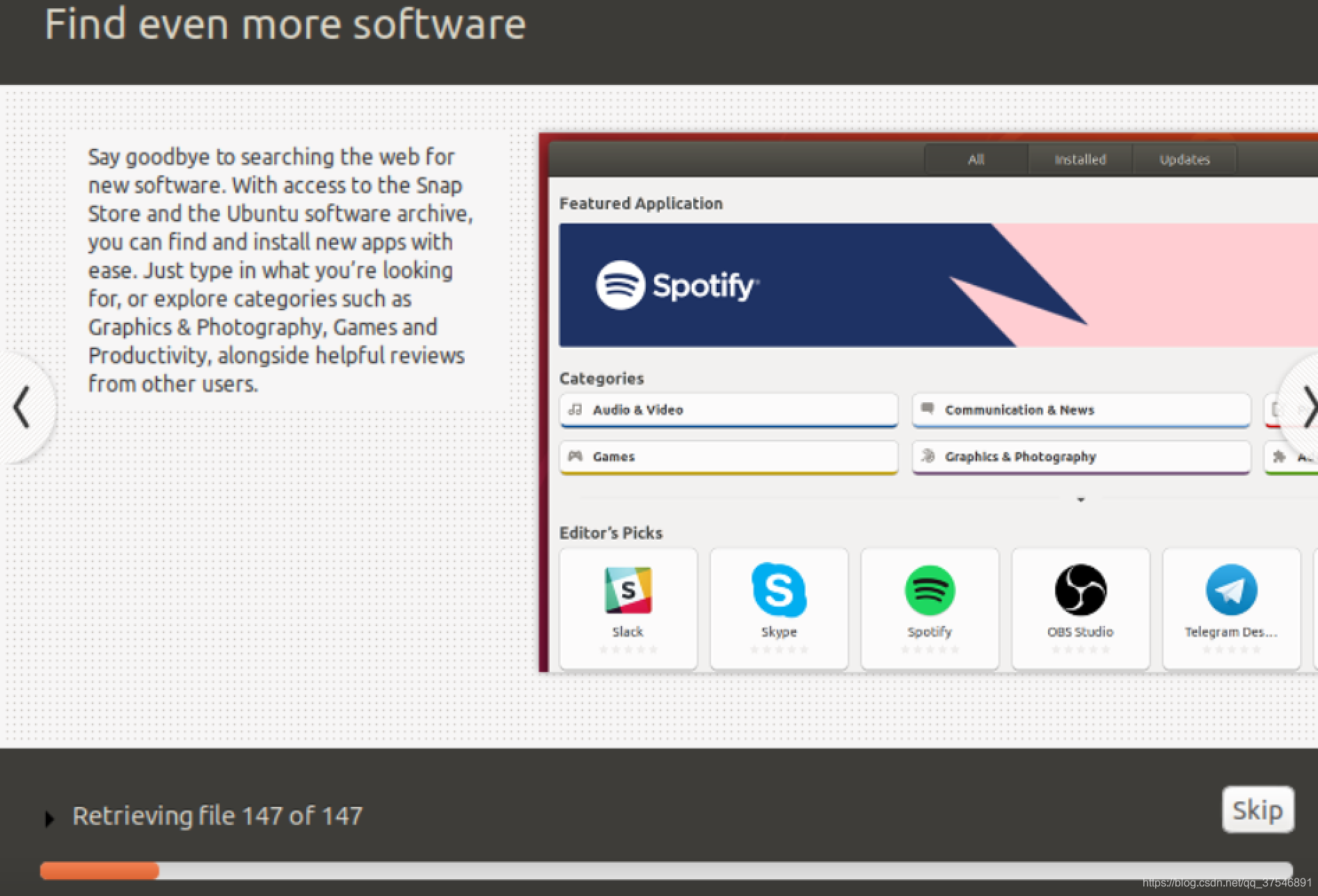This screenshot has width=1318, height=896.
Task: Click the star rating under Skype
Action: coord(779,650)
